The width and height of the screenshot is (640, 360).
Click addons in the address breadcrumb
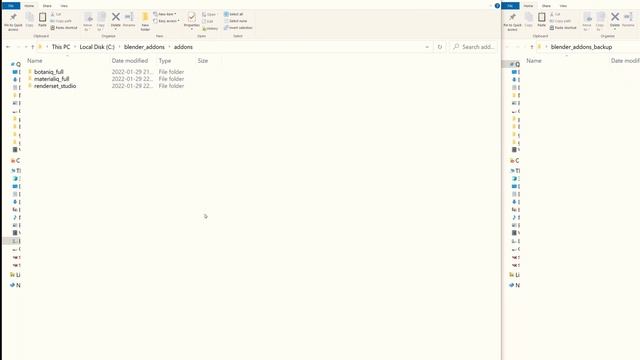[x=183, y=47]
